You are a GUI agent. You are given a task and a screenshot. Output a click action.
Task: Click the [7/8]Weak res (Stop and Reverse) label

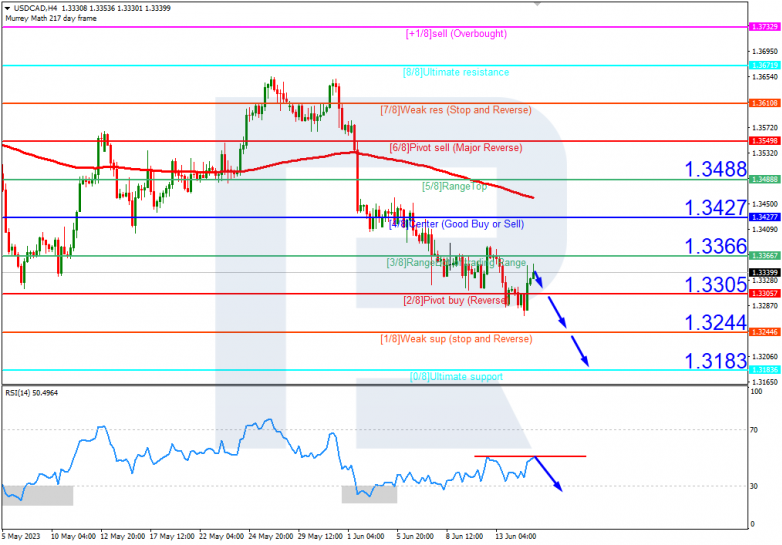pyautogui.click(x=456, y=110)
